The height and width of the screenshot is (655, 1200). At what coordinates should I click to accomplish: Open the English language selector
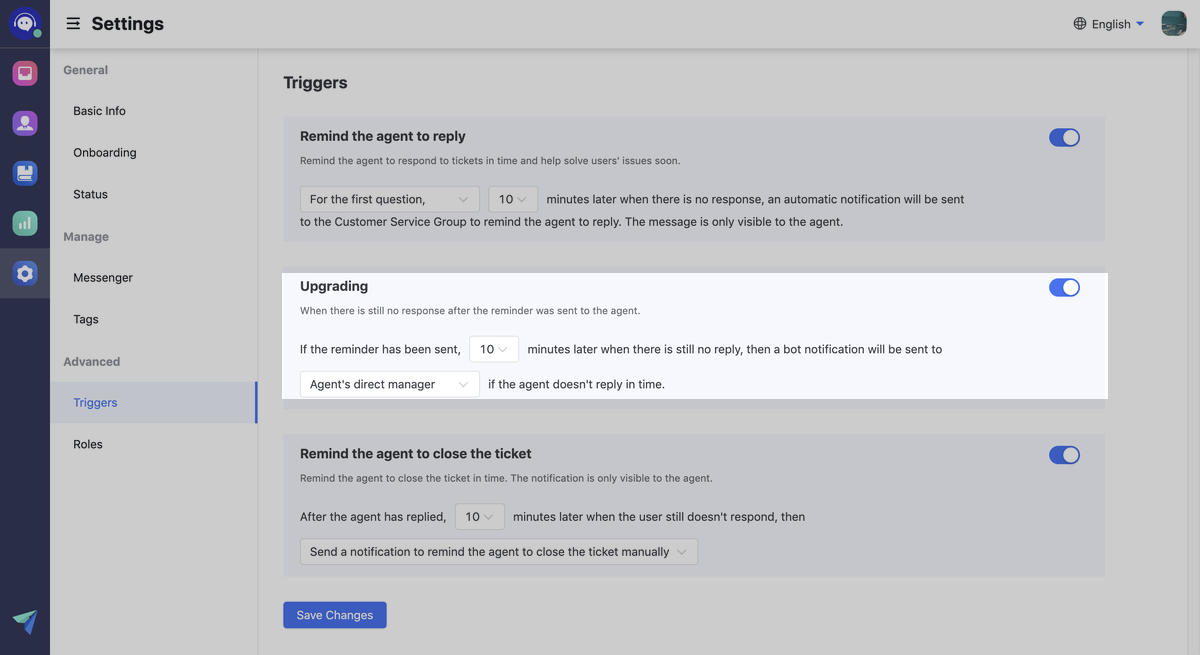(x=1108, y=24)
